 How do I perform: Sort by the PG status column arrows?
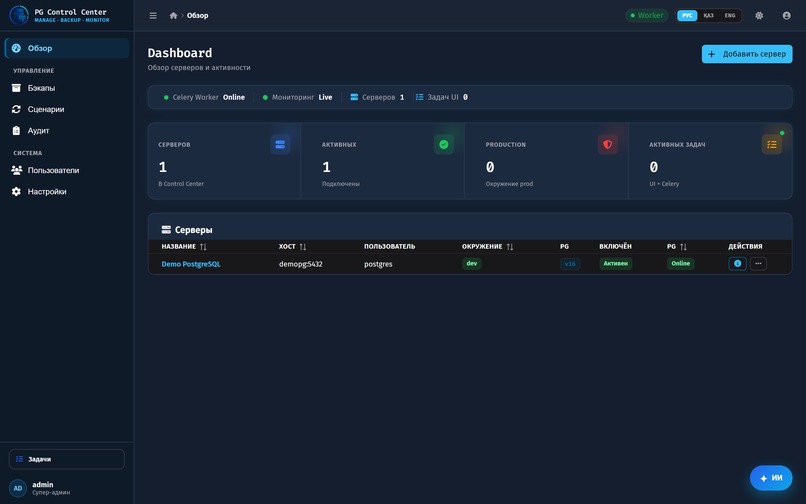[683, 246]
